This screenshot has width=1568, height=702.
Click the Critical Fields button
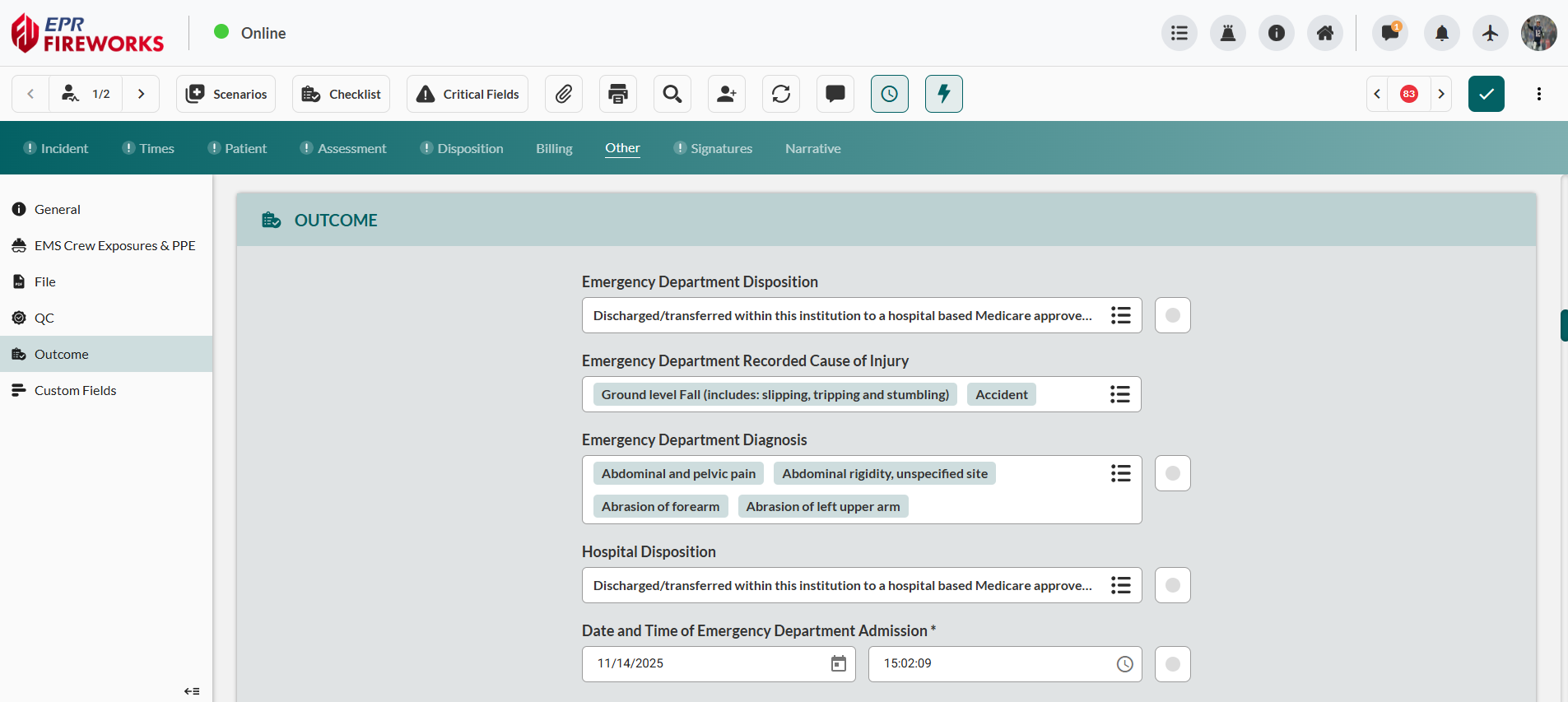(468, 94)
